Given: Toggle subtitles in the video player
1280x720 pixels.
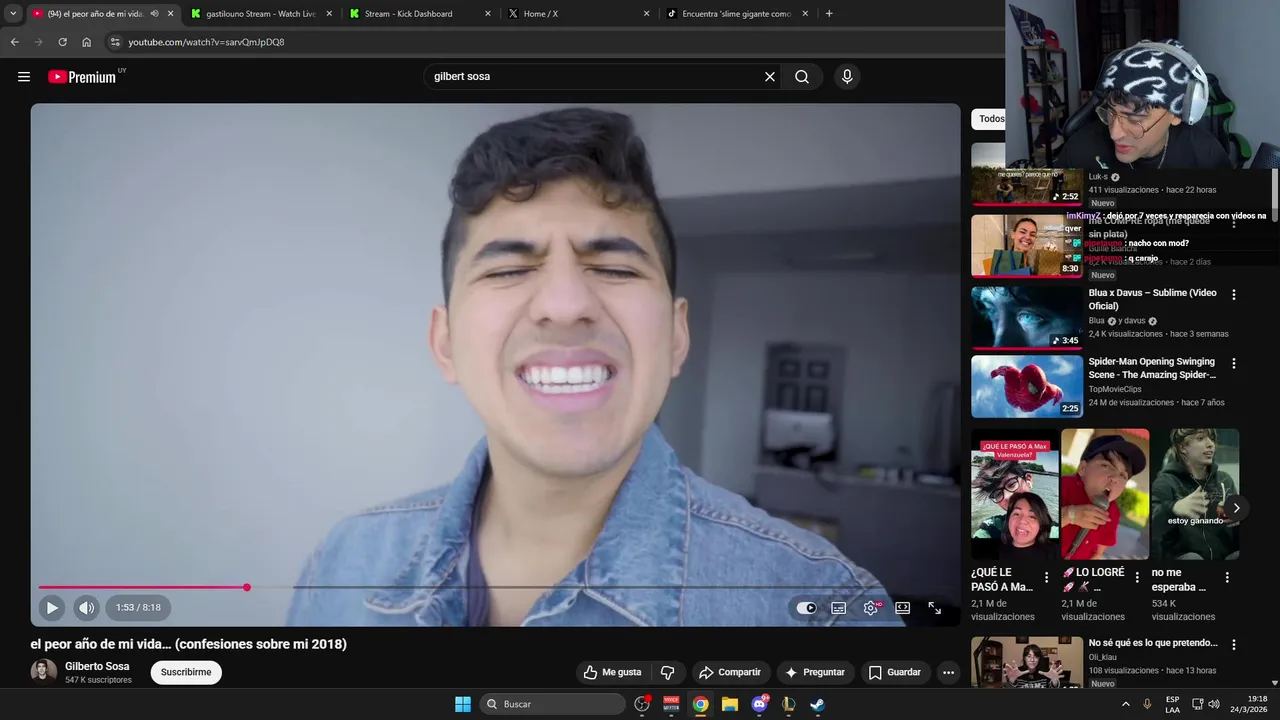Looking at the screenshot, I should click(x=839, y=608).
